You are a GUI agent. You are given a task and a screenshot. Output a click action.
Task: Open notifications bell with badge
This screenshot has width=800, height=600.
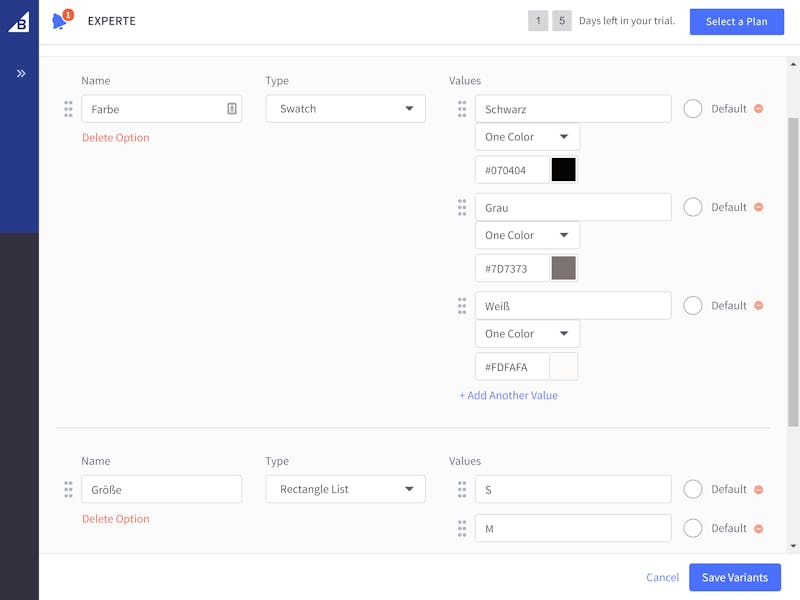pos(61,20)
